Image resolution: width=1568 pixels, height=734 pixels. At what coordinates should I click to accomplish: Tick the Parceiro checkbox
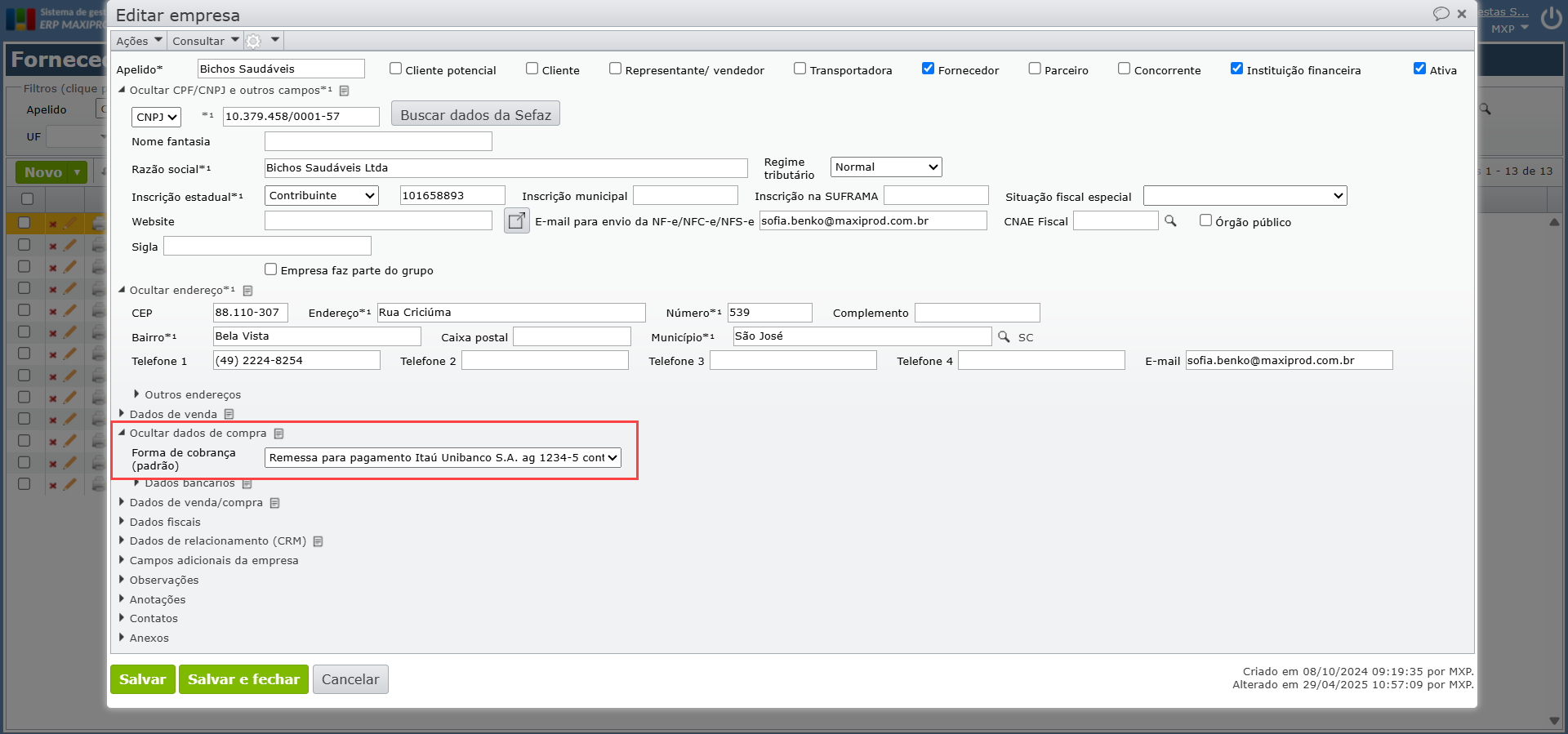pyautogui.click(x=1035, y=69)
